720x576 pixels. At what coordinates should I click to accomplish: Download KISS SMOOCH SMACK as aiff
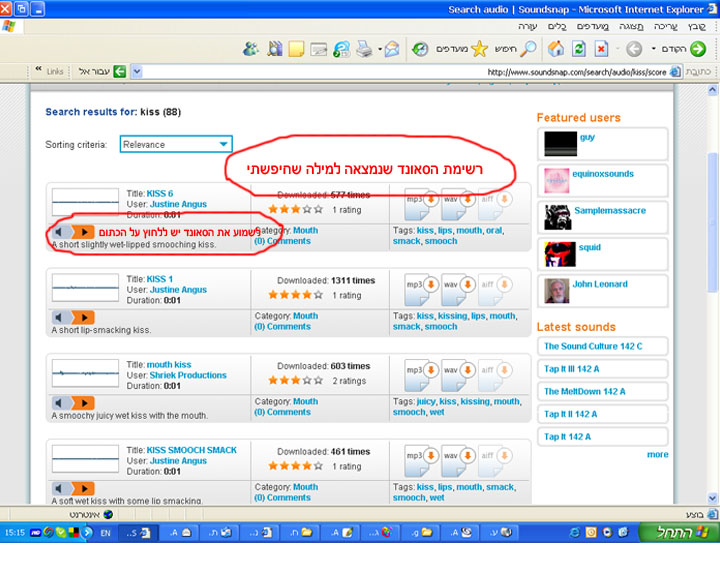(x=495, y=460)
